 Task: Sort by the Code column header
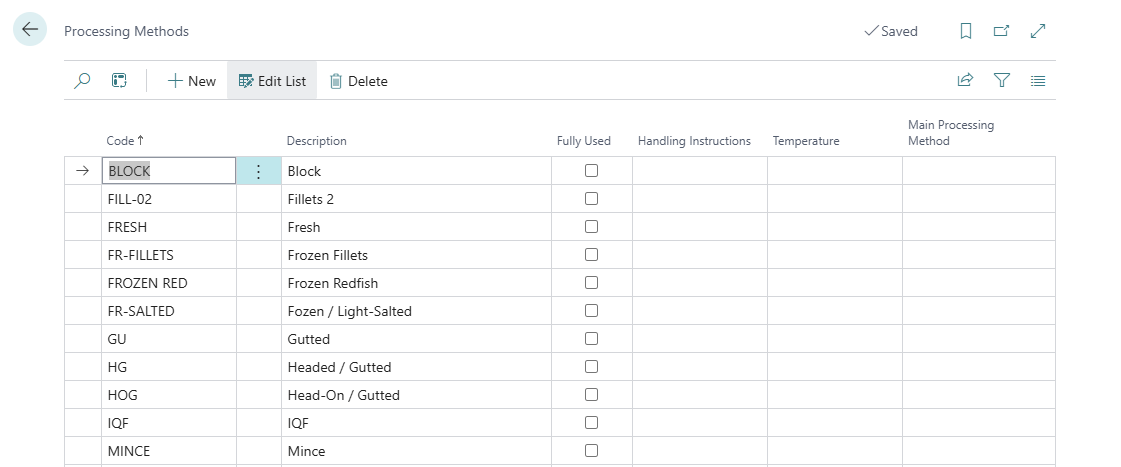(x=125, y=141)
